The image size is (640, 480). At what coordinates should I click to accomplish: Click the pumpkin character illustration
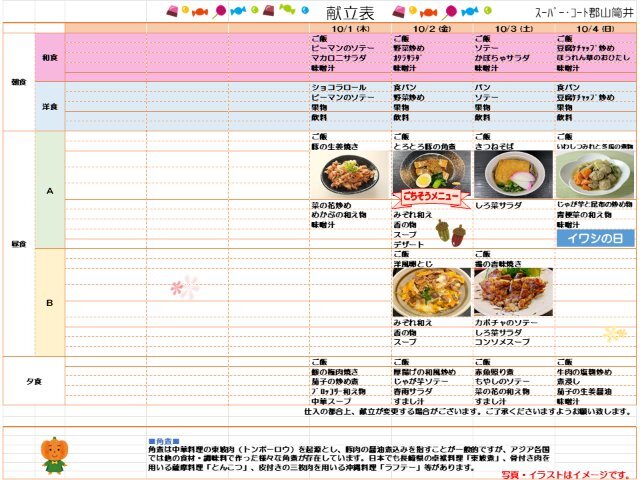pyautogui.click(x=54, y=455)
